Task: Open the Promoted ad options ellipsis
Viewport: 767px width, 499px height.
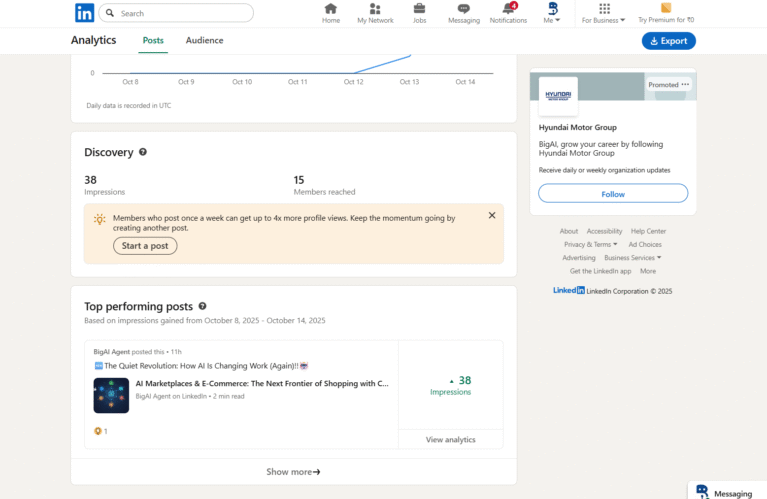Action: (686, 85)
